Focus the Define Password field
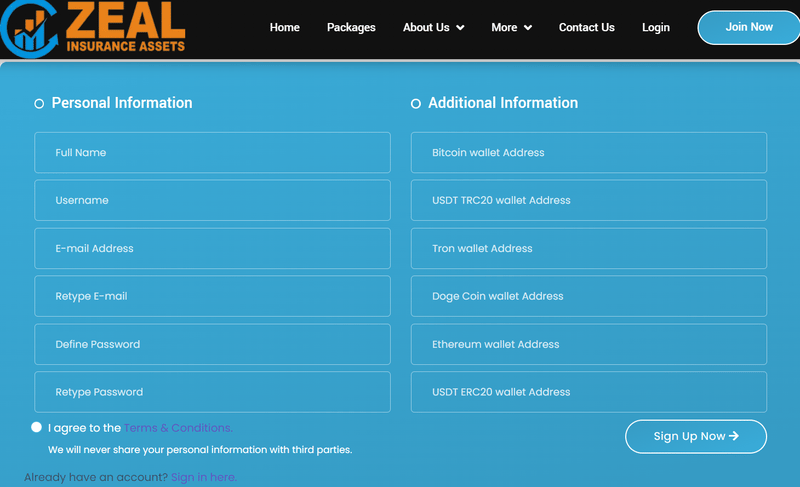The width and height of the screenshot is (800, 487). click(212, 344)
